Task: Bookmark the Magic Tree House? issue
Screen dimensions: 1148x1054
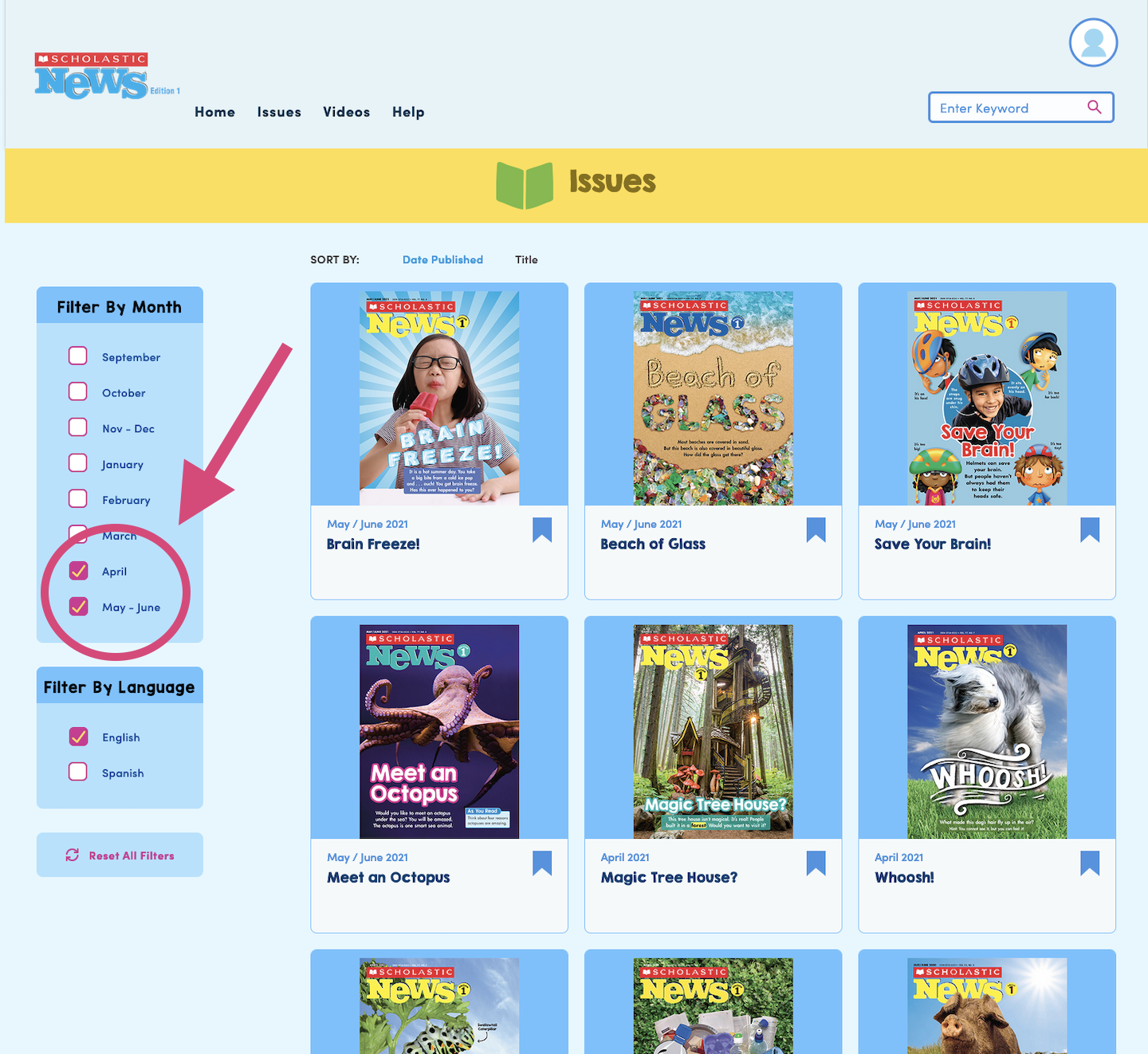Action: pos(816,863)
